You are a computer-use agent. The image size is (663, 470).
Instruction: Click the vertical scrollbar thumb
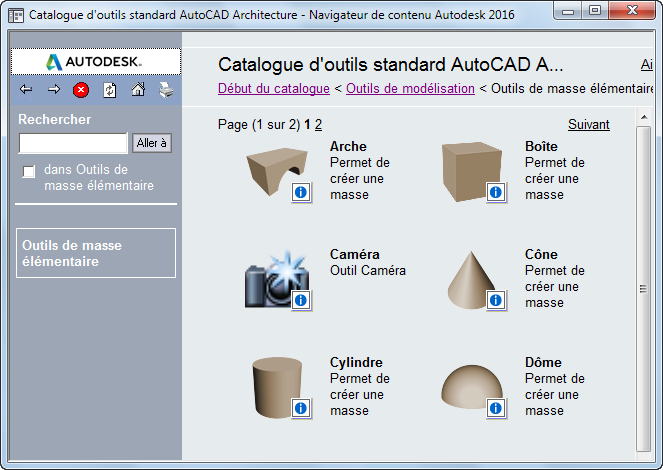[644, 289]
